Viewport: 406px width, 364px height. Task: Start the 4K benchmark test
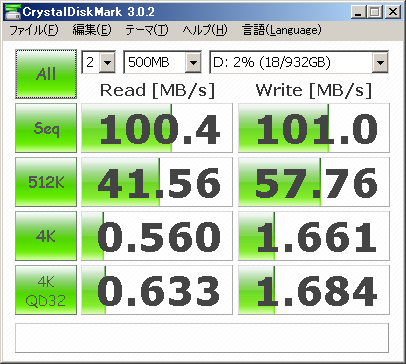(46, 236)
